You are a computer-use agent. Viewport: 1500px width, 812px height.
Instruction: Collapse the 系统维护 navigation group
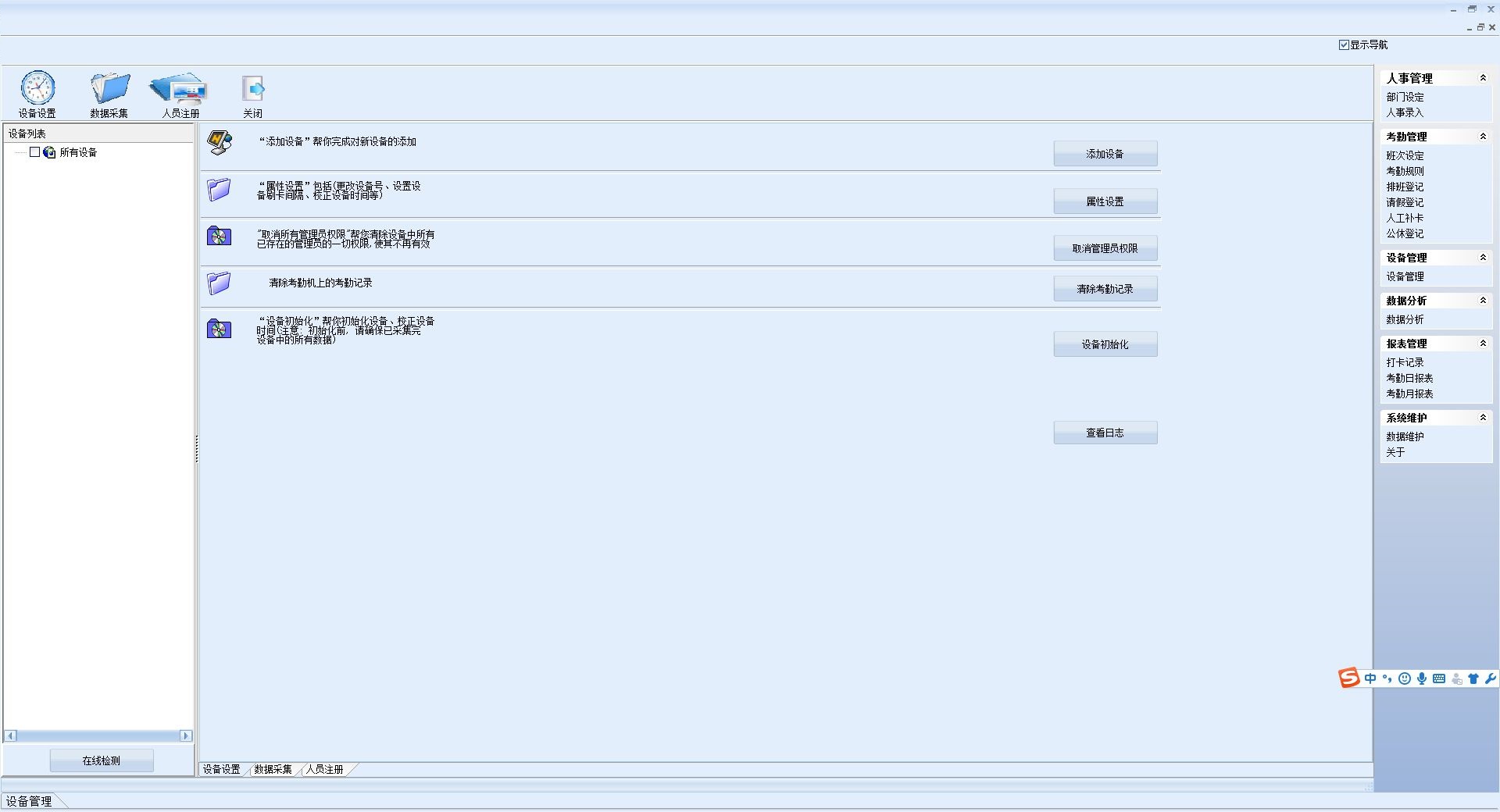(x=1483, y=418)
